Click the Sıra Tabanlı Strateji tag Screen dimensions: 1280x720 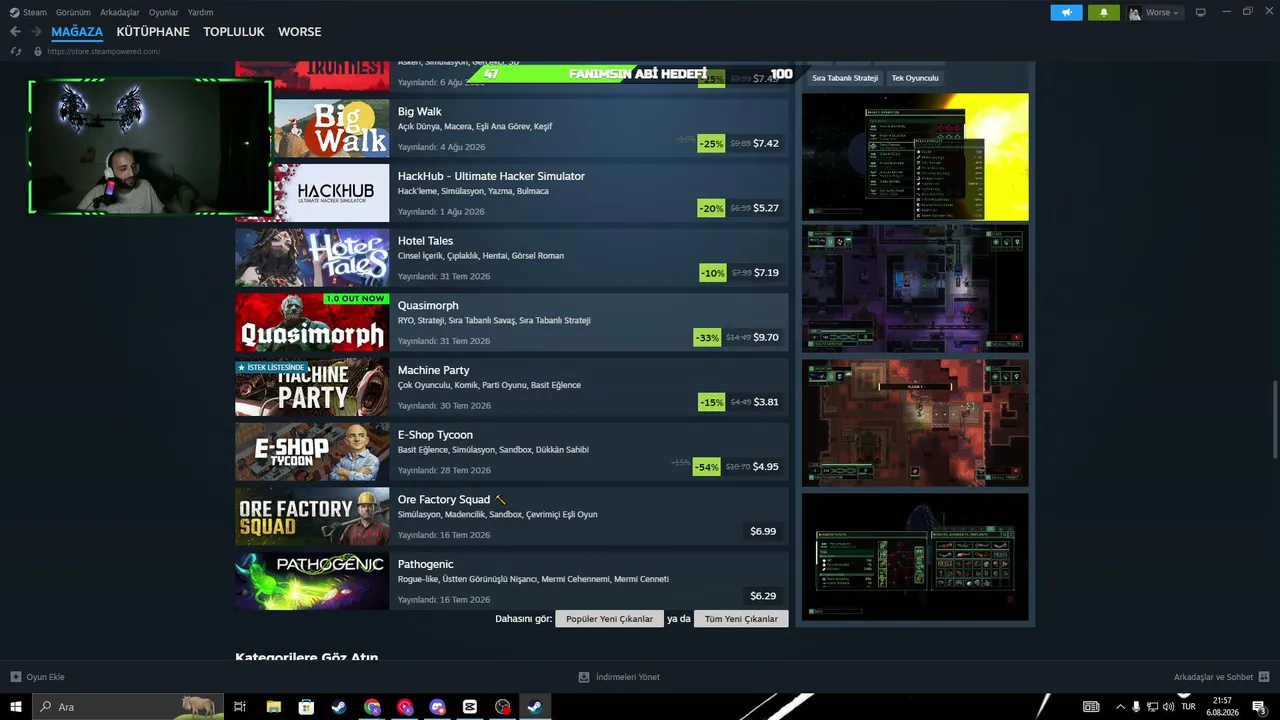845,78
